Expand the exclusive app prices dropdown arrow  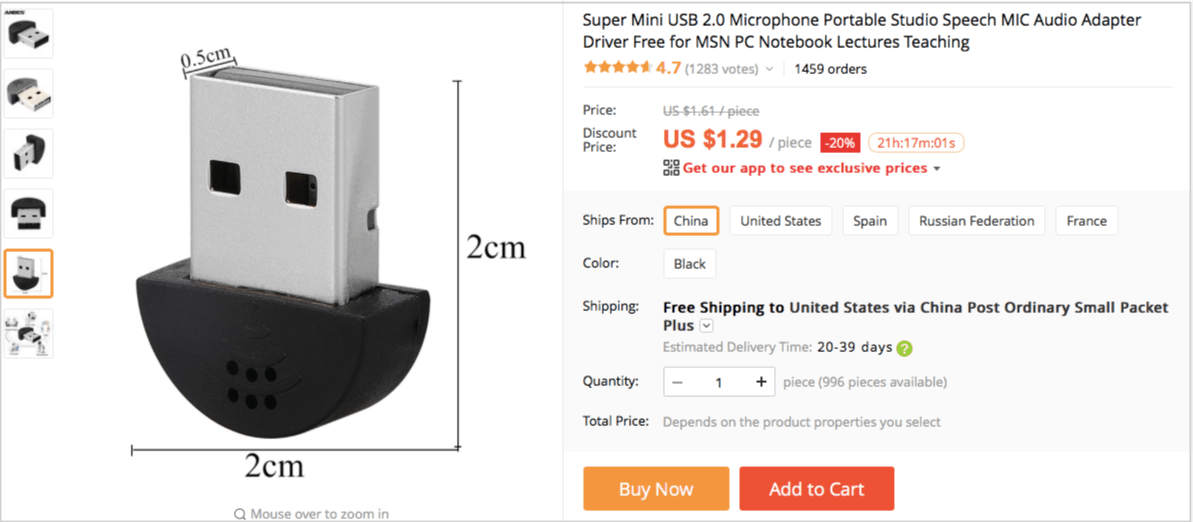coord(937,169)
